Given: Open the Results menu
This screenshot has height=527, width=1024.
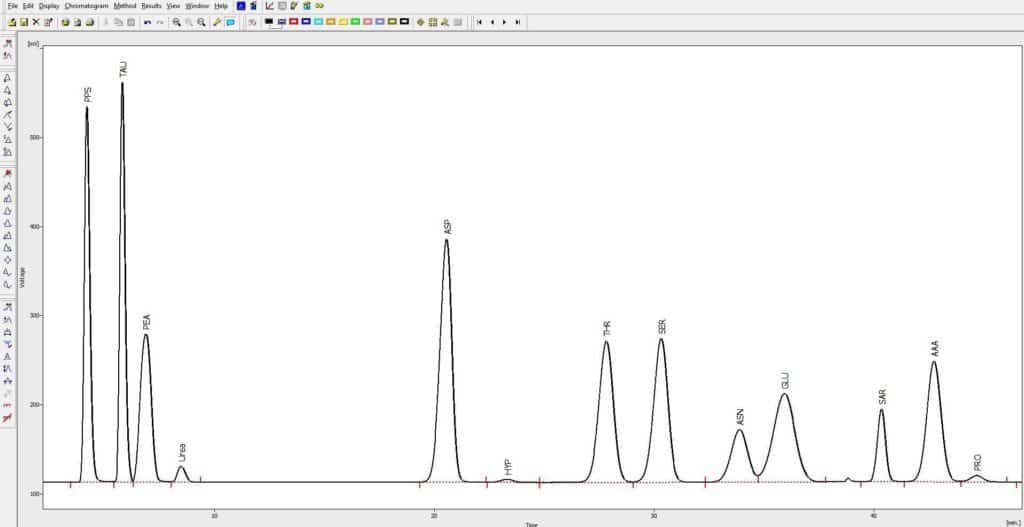Looking at the screenshot, I should [x=151, y=5].
